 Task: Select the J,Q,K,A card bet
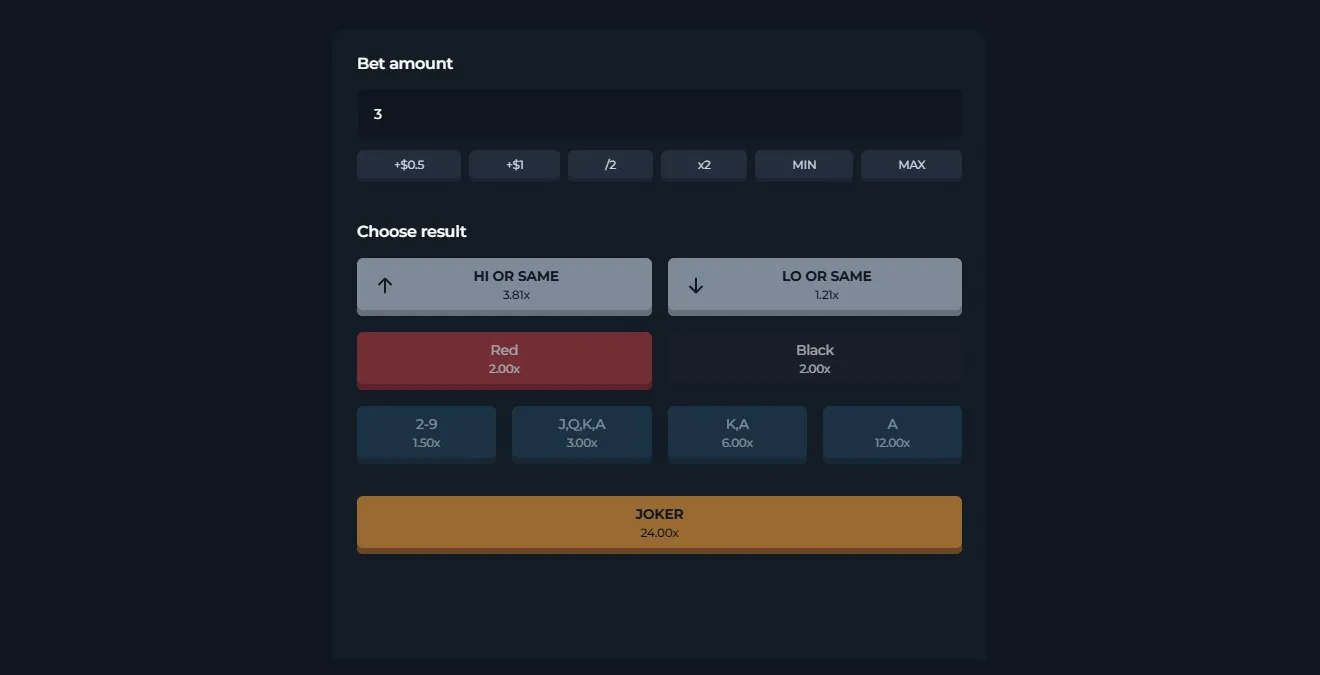pyautogui.click(x=581, y=432)
